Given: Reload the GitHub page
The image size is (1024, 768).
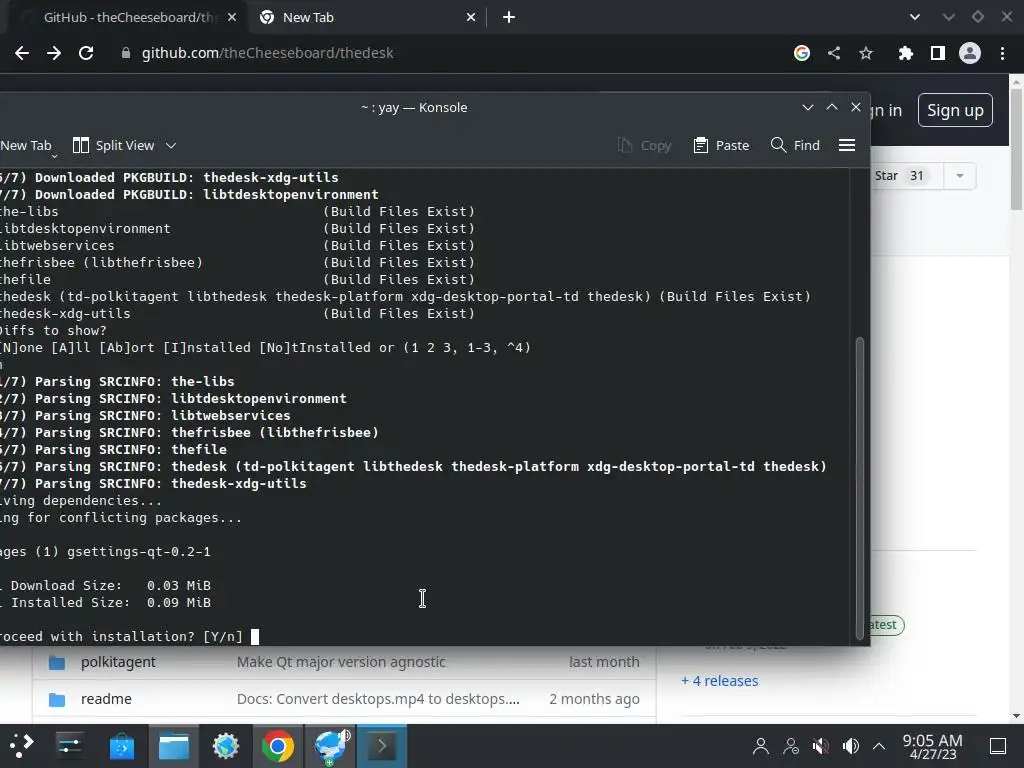Looking at the screenshot, I should pyautogui.click(x=86, y=53).
